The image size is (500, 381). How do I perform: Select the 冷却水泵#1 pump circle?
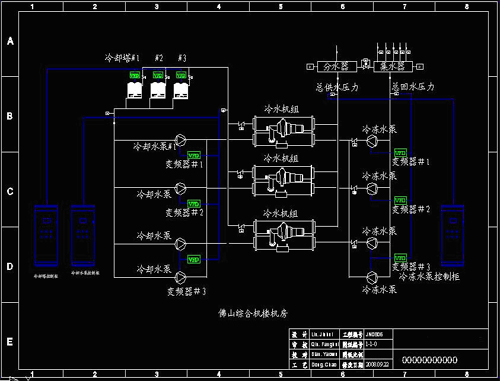coord(181,140)
